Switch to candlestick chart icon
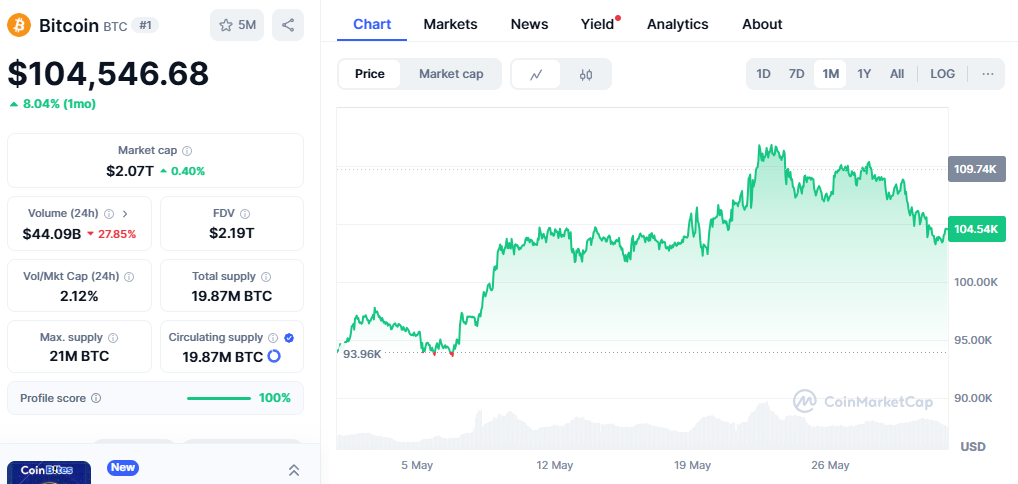 [x=586, y=74]
